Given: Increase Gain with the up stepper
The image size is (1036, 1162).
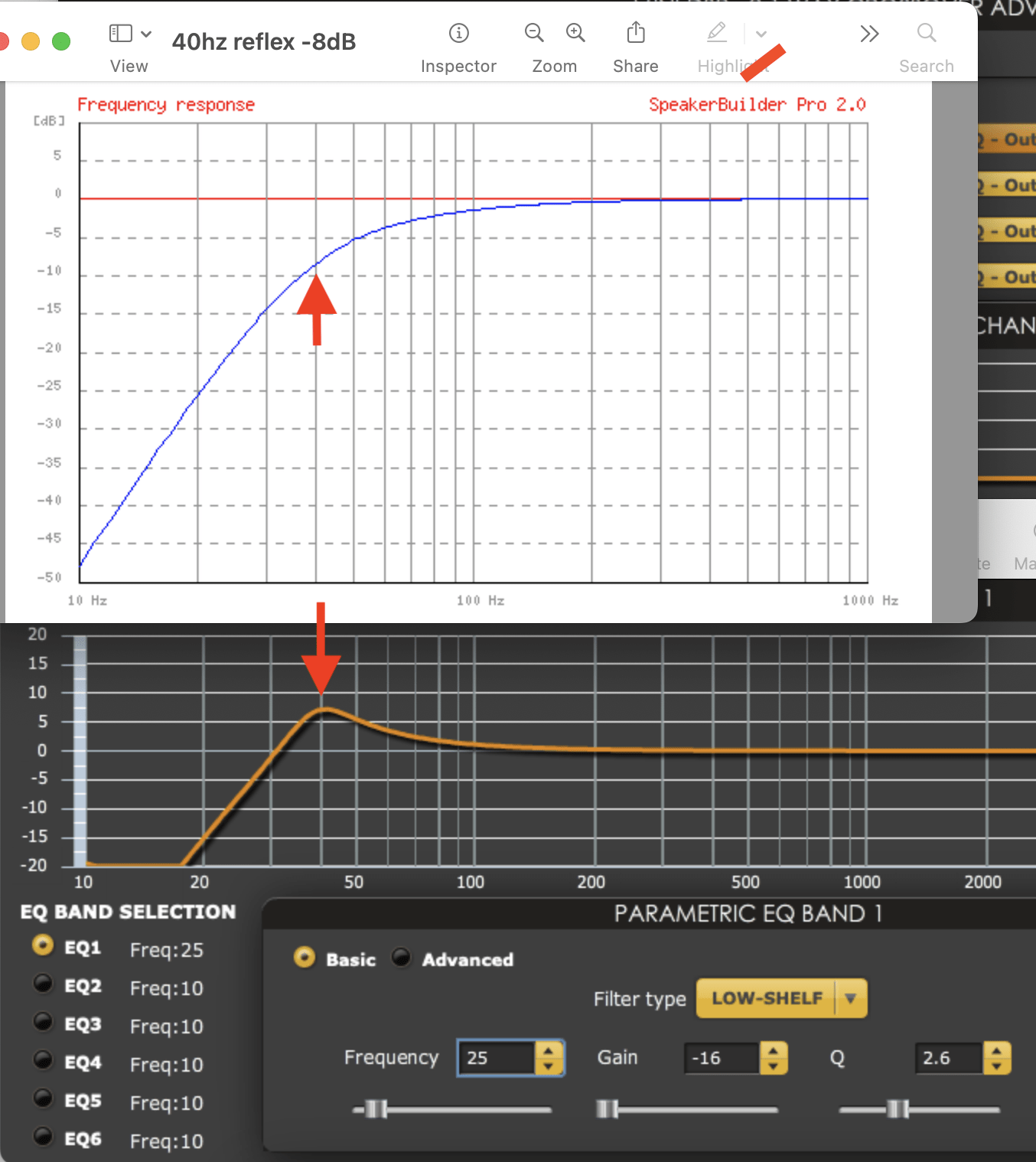Looking at the screenshot, I should click(x=774, y=1050).
